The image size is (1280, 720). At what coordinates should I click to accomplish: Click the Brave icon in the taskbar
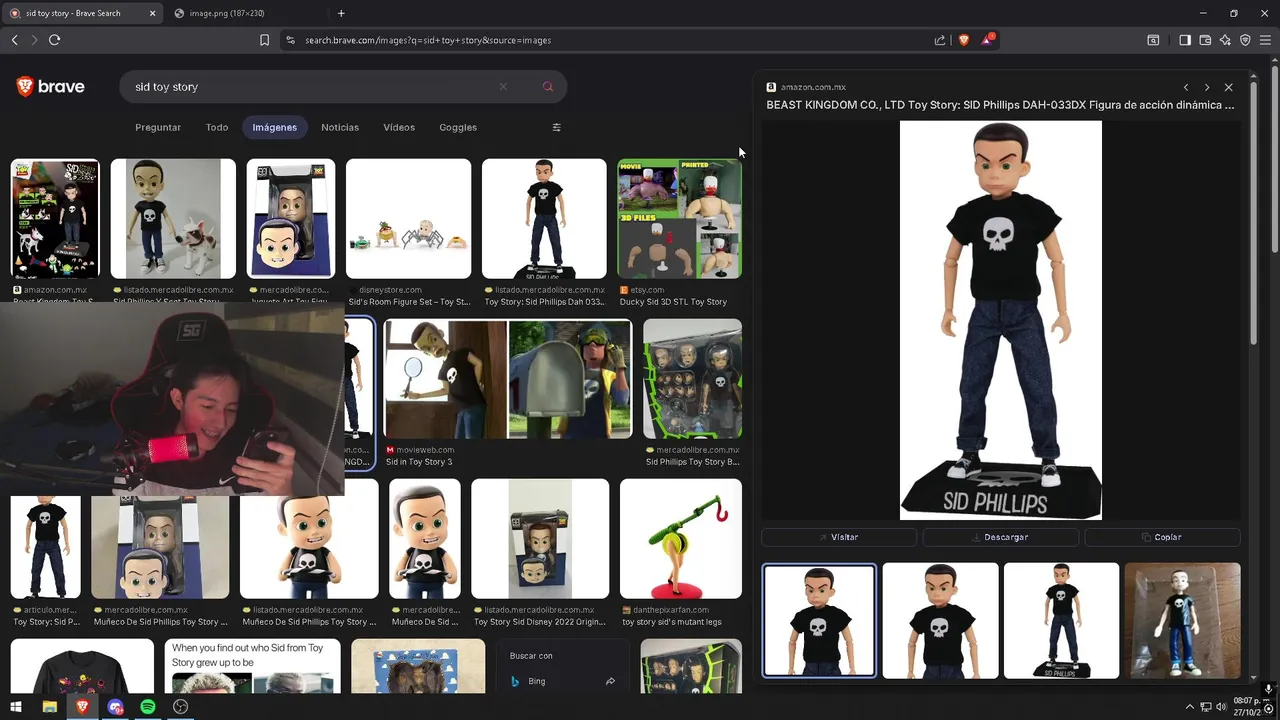[x=82, y=707]
